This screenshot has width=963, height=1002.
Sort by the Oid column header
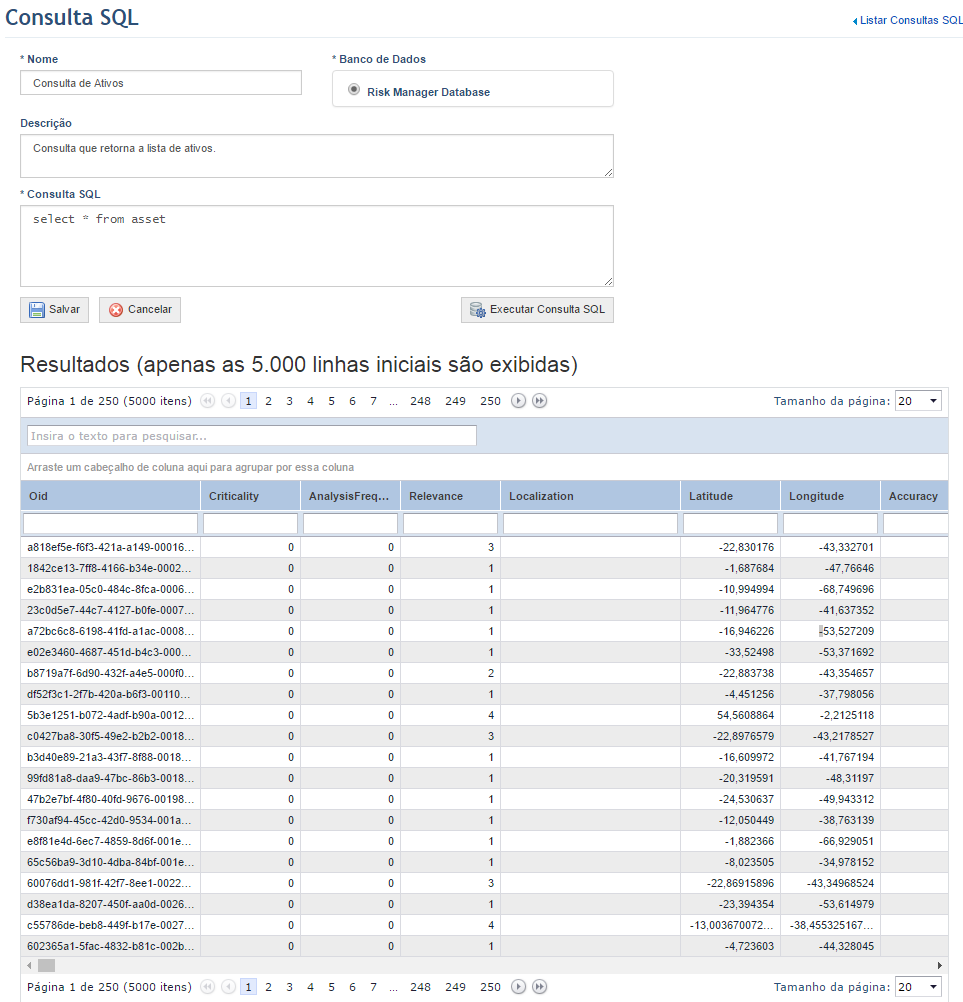(x=111, y=496)
